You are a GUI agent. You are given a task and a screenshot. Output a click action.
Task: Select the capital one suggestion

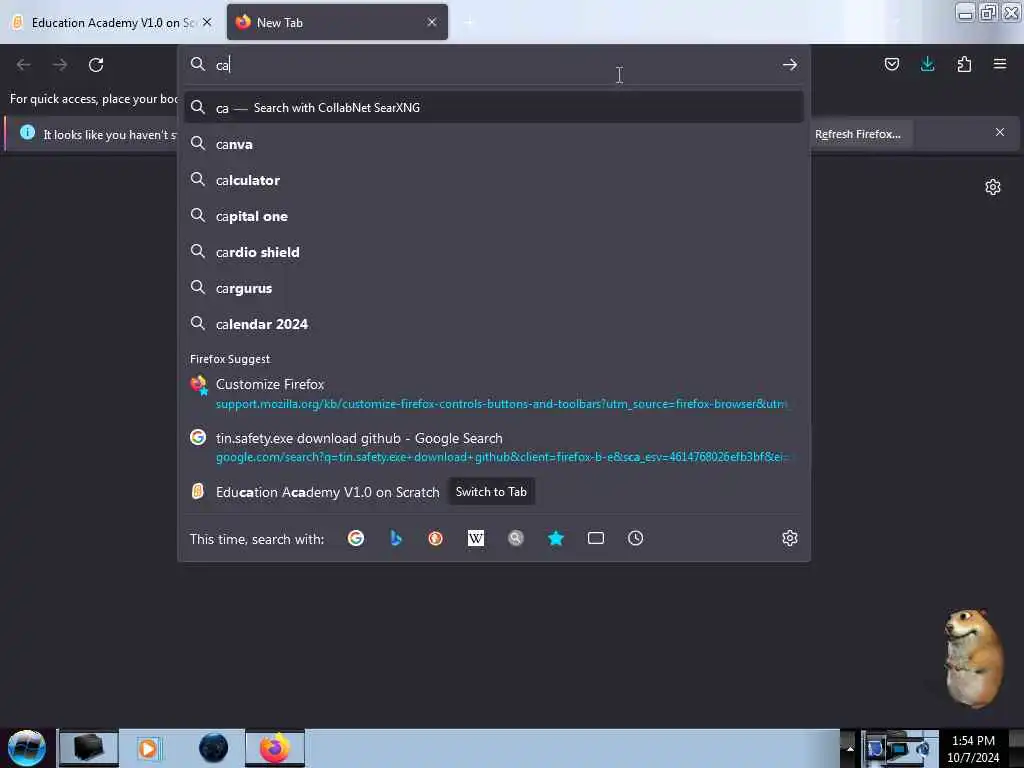point(494,216)
